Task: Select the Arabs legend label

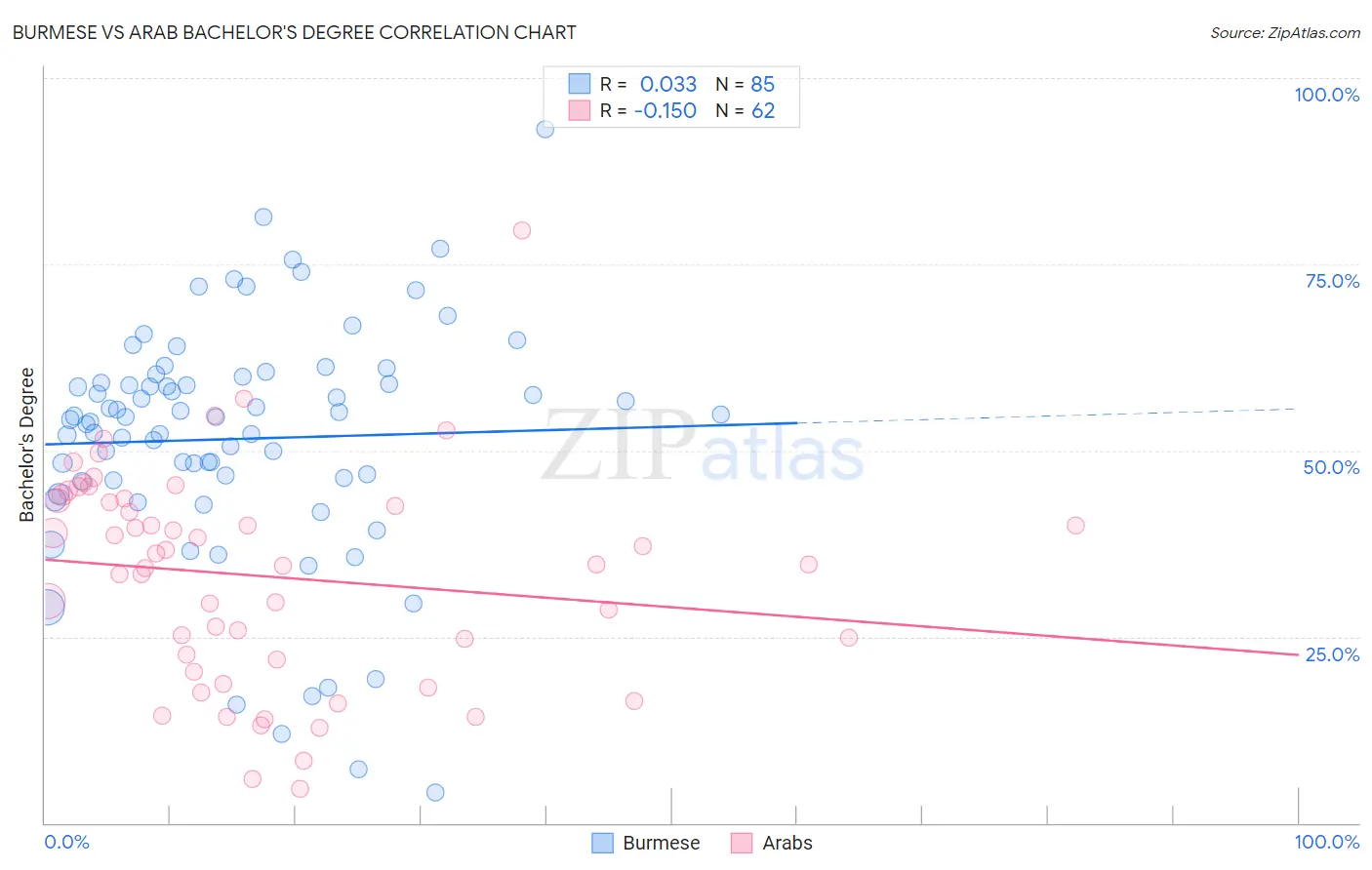Action: [787, 843]
